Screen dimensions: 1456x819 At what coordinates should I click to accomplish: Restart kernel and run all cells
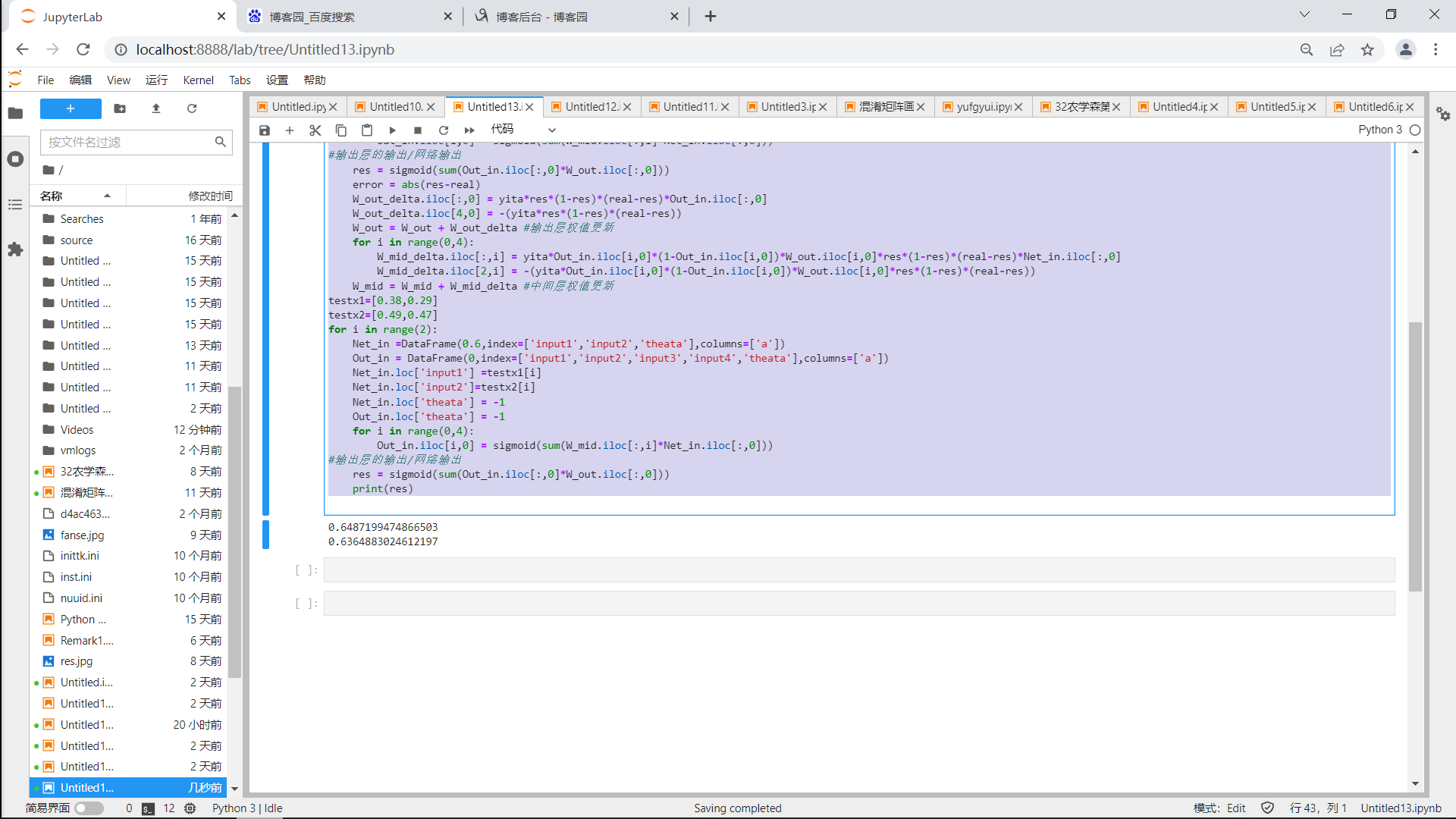click(x=469, y=130)
